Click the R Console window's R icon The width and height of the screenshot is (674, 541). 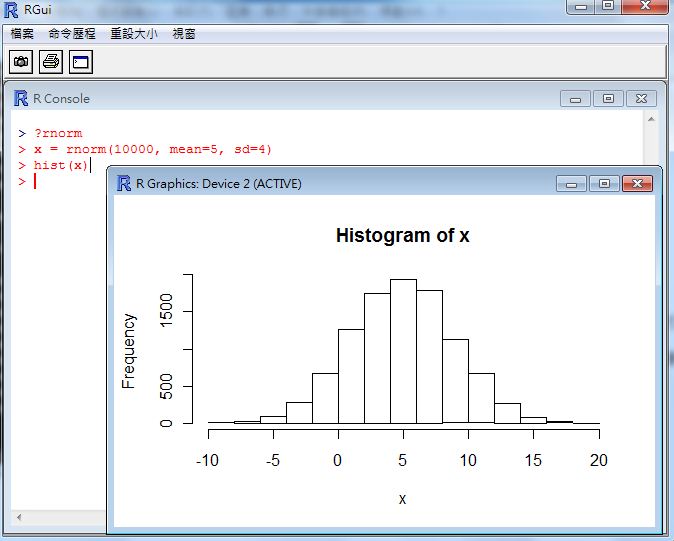(x=20, y=98)
